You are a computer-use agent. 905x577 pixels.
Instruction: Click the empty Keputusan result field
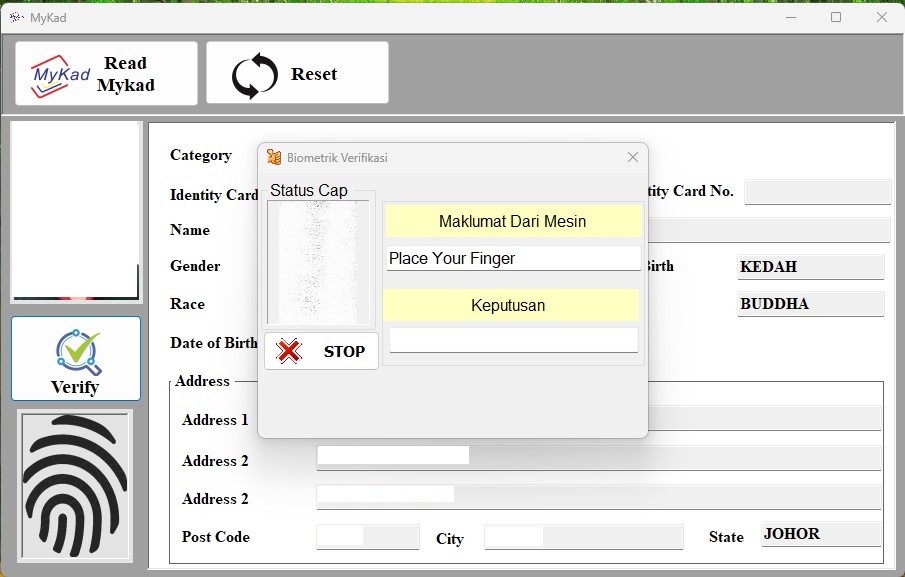point(513,340)
